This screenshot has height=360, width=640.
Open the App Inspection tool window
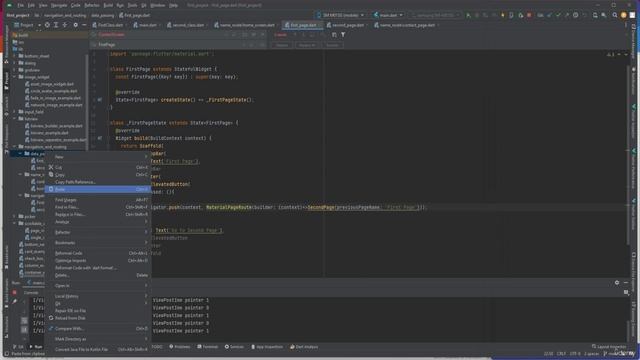(267, 347)
